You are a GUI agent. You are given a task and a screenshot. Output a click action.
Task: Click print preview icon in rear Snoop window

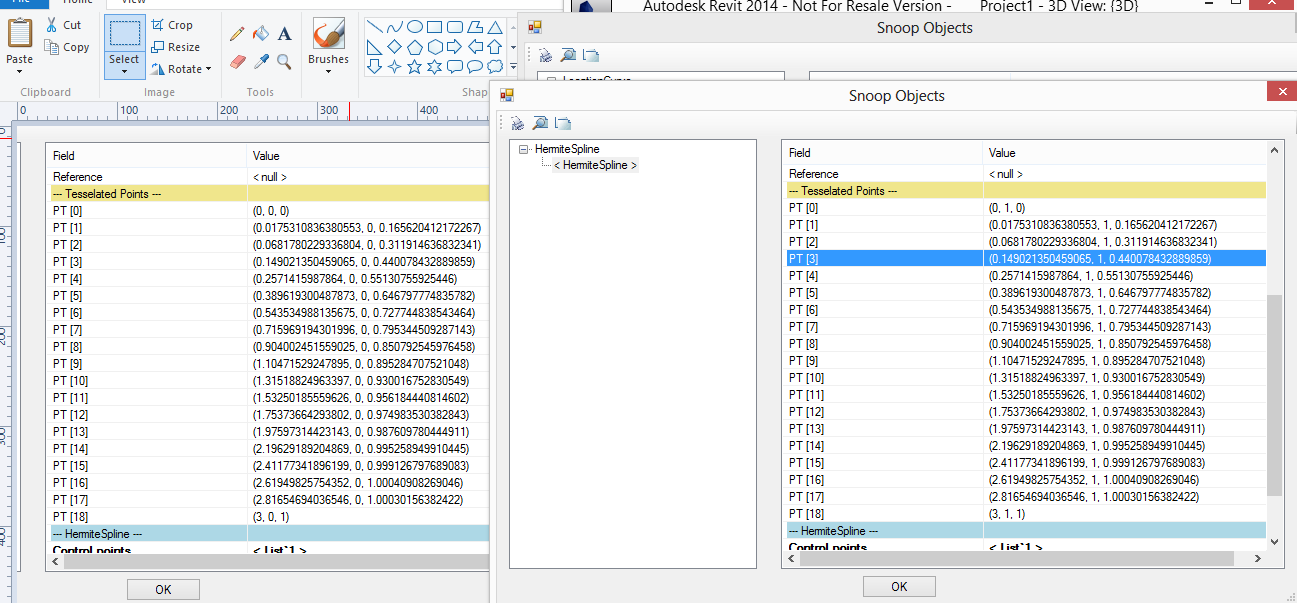(567, 55)
